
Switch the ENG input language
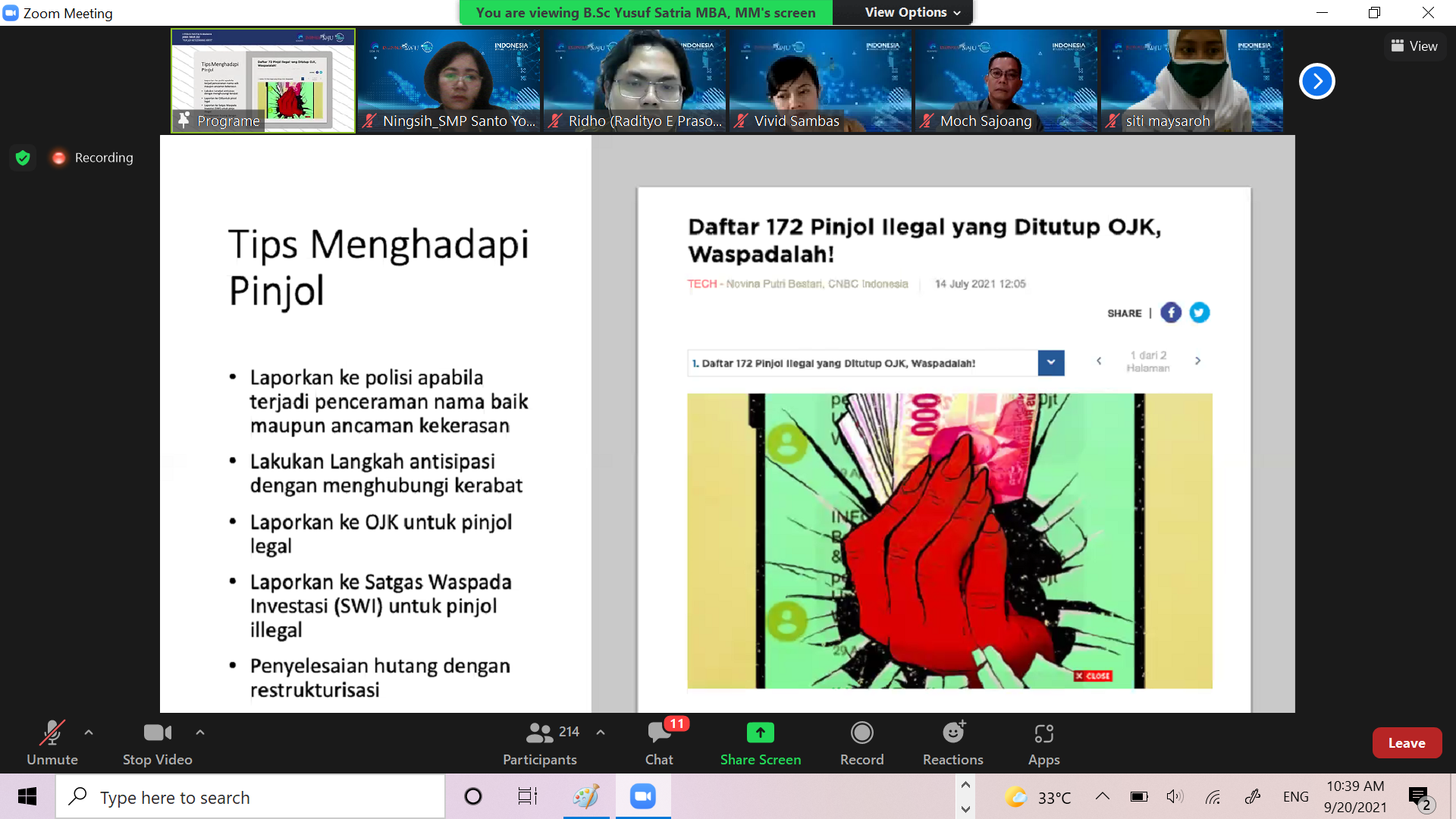[1296, 796]
